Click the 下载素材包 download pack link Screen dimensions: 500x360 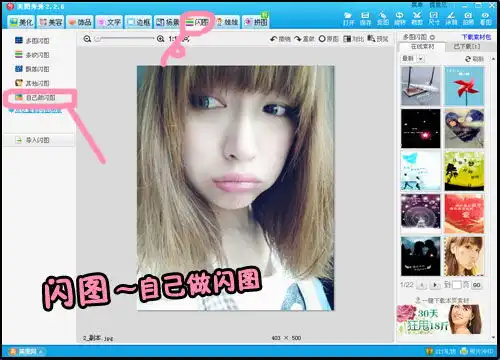(x=476, y=37)
